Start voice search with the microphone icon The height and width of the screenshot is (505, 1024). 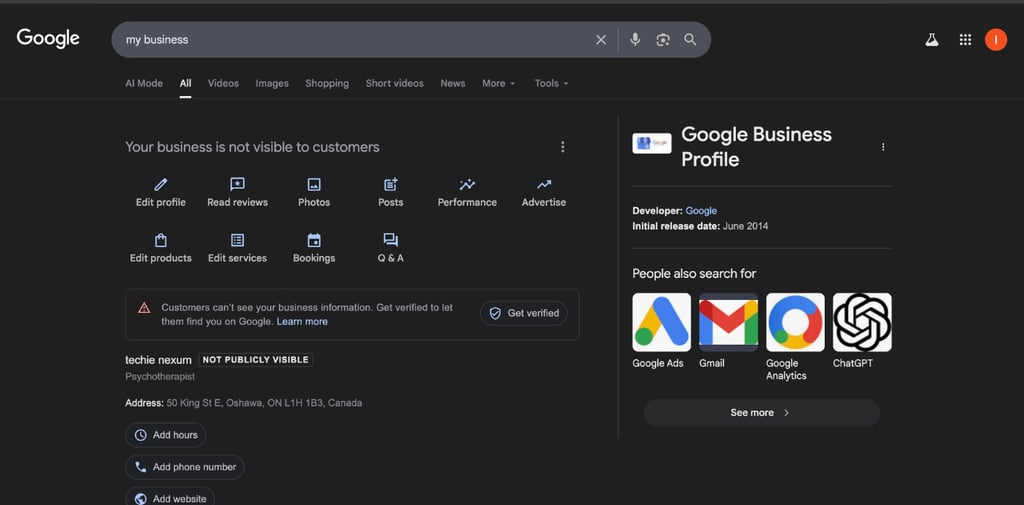click(x=635, y=40)
